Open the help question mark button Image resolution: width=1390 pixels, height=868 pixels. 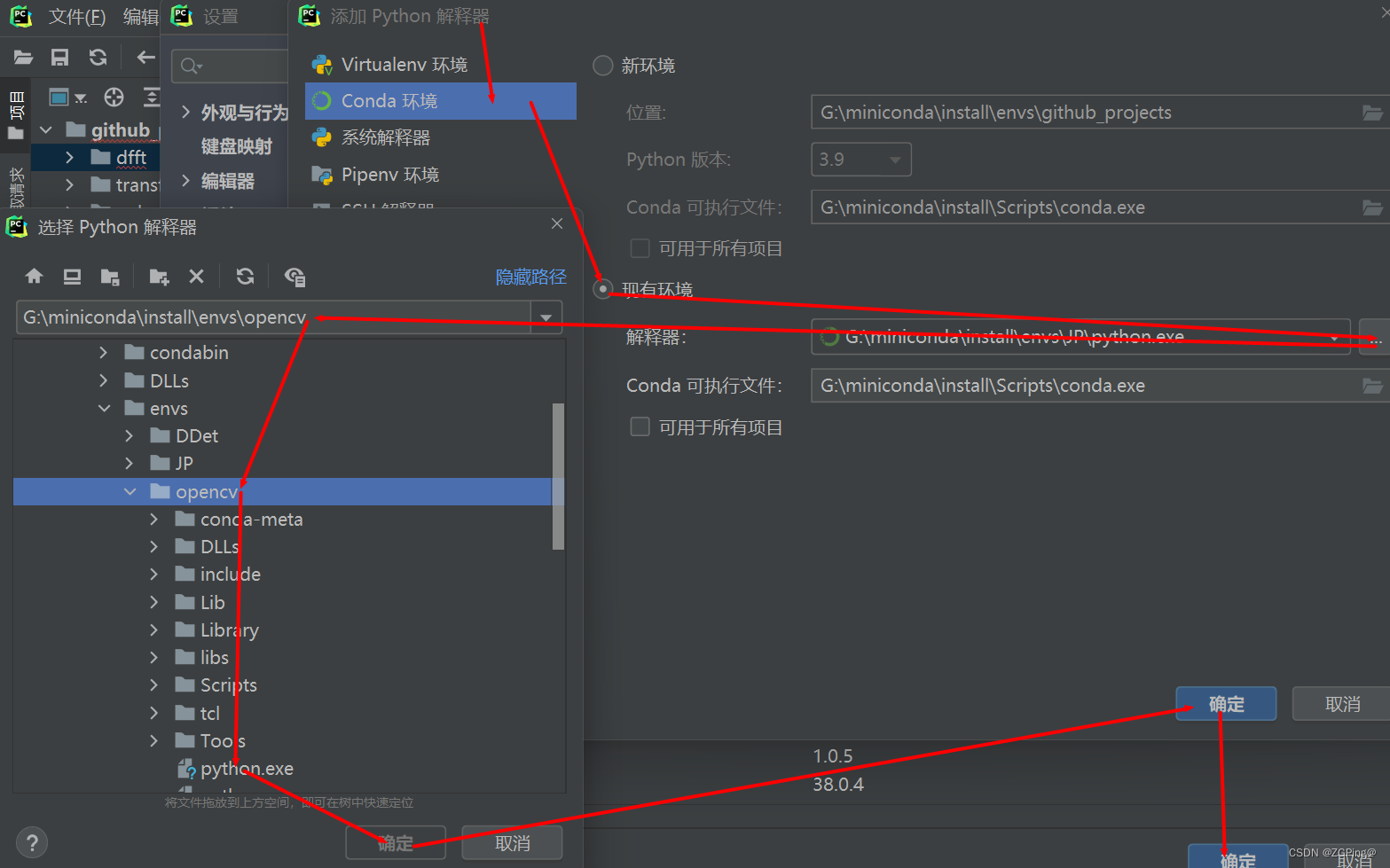[32, 842]
